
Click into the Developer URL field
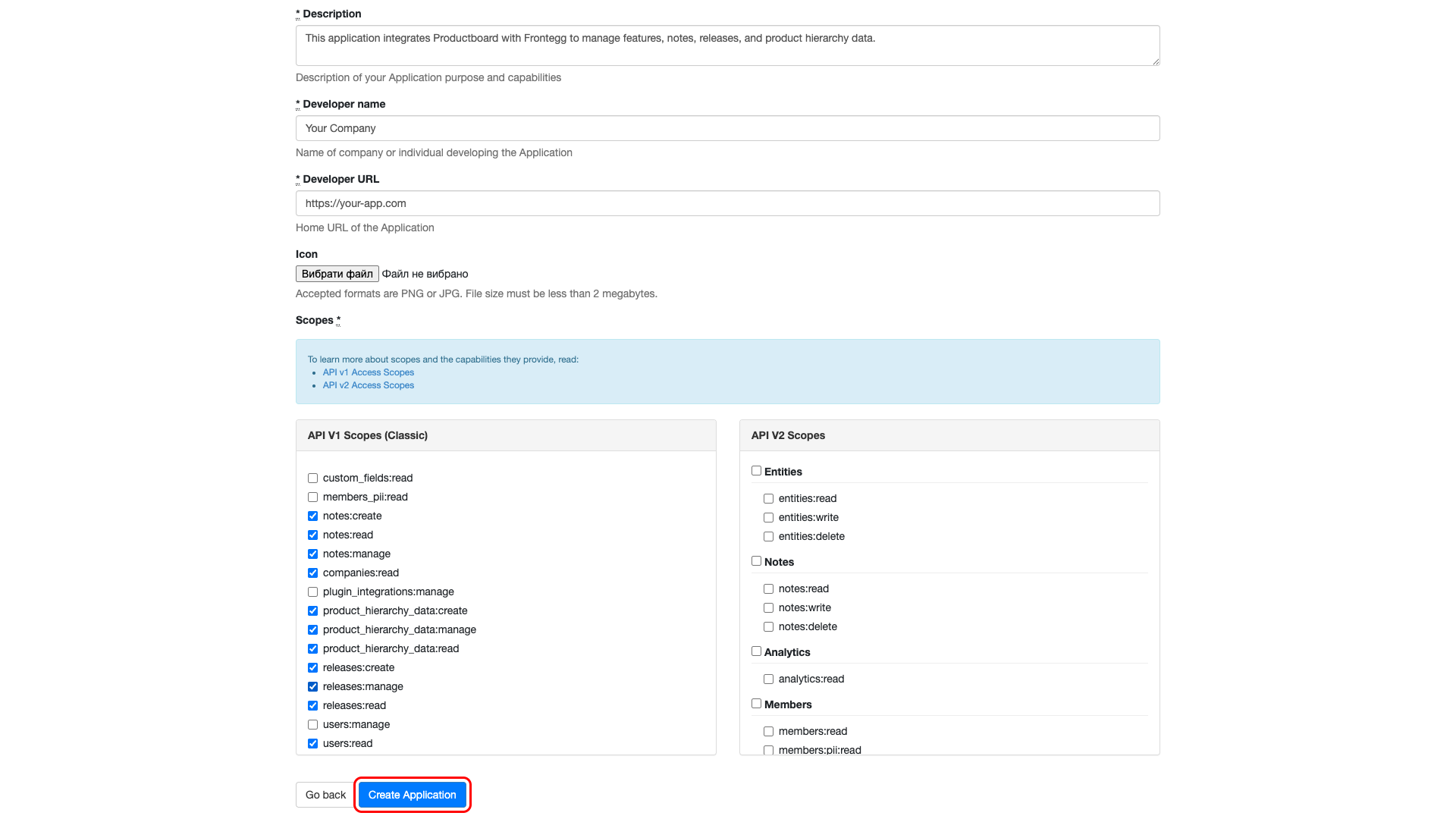[x=727, y=203]
